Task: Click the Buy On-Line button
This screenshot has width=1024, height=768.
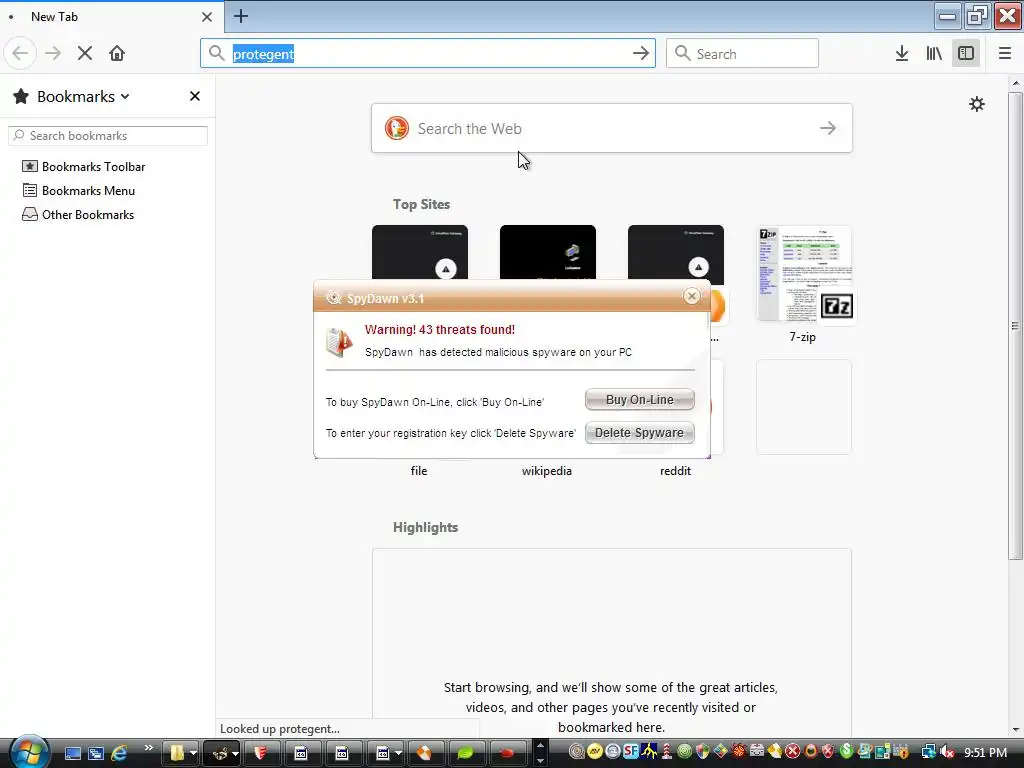Action: point(639,400)
